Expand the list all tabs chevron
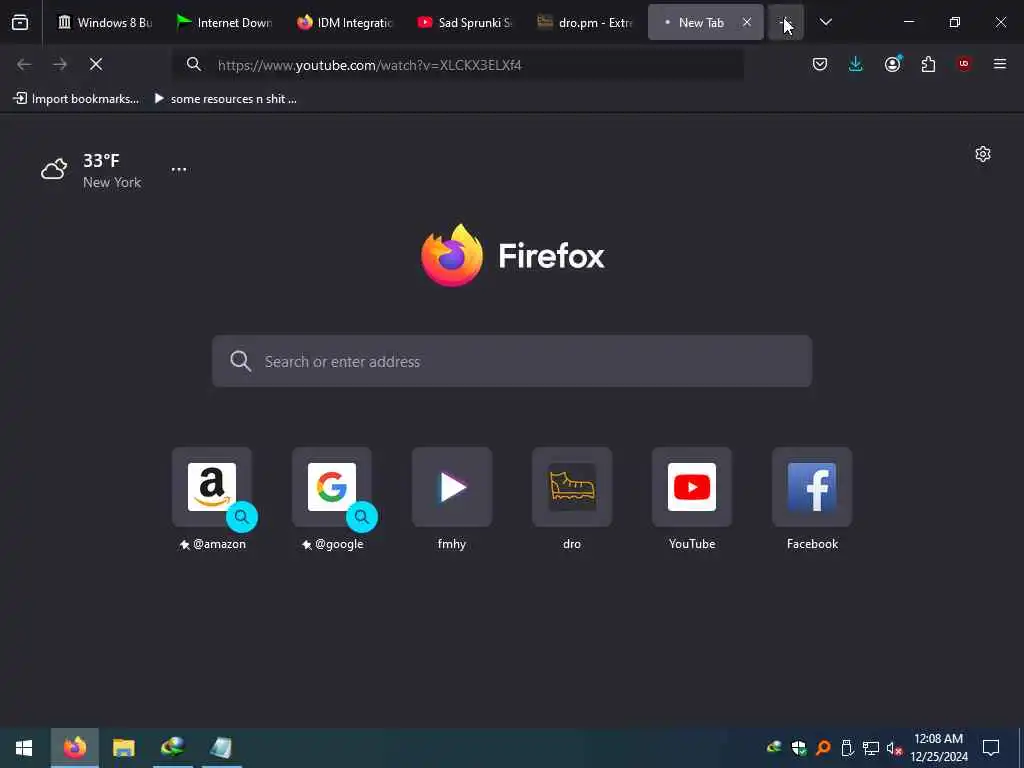Screen dimensions: 1024x768 (825, 22)
